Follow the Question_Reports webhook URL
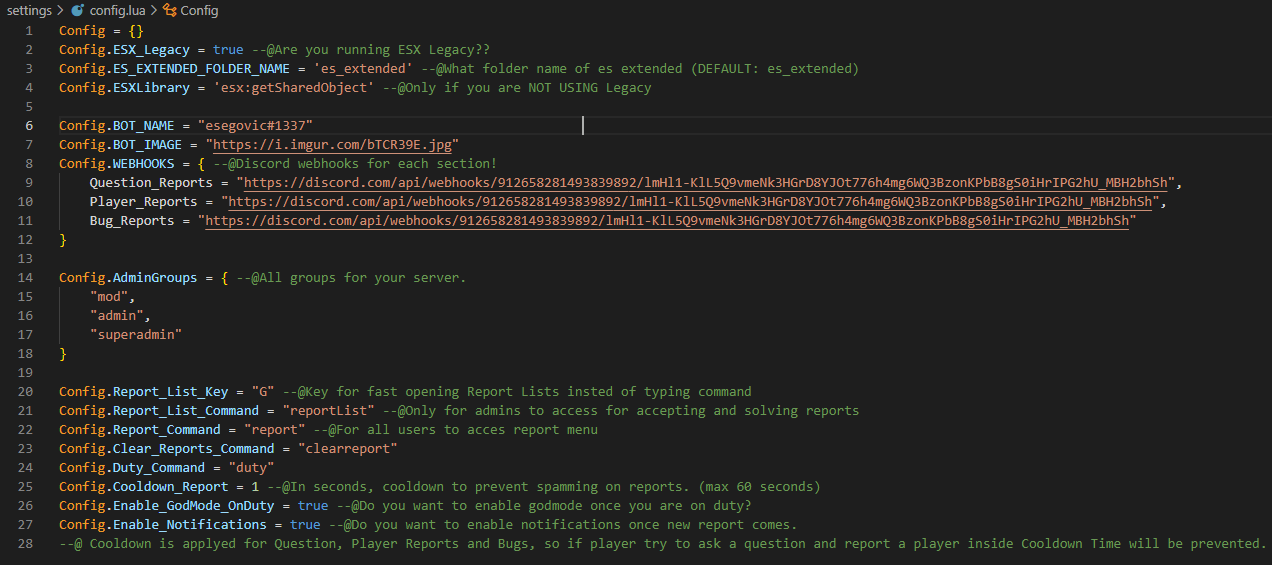1272x565 pixels. coord(706,182)
